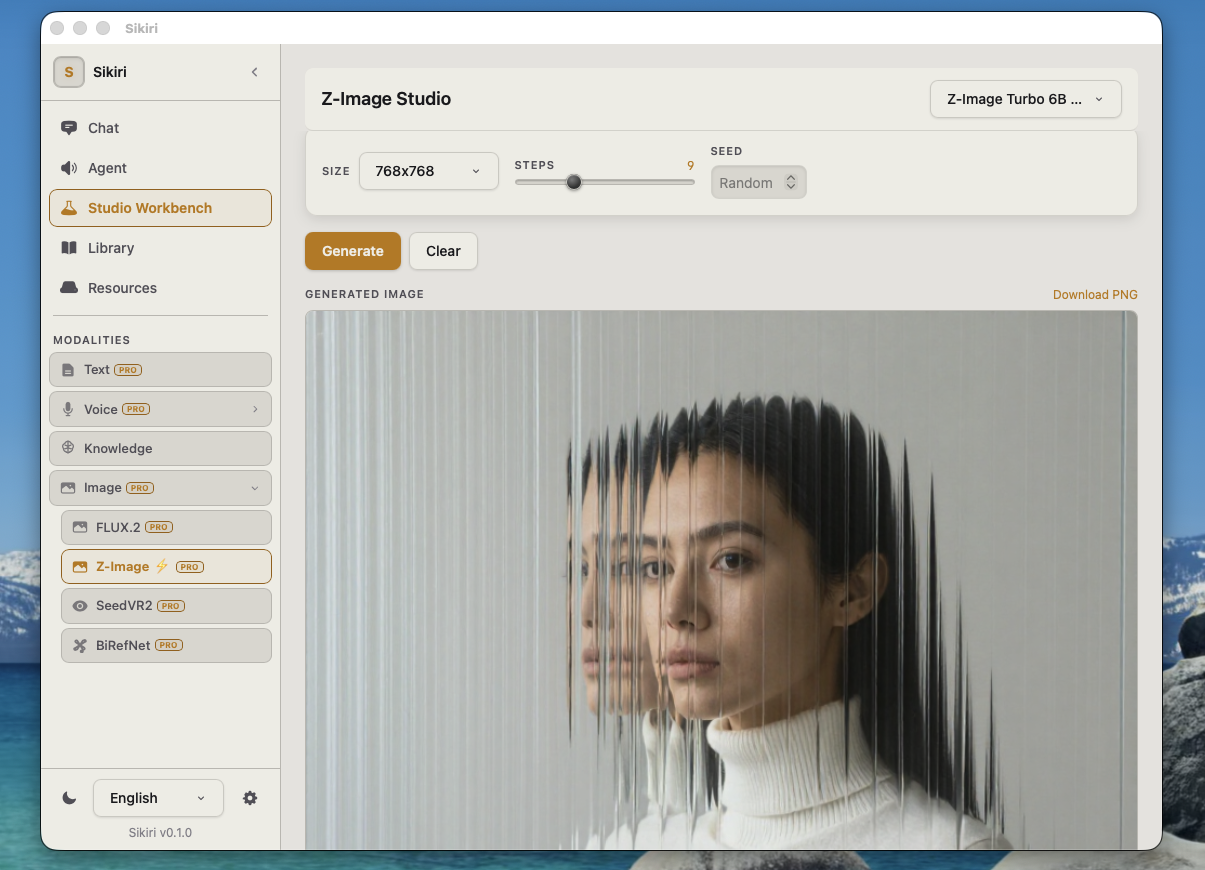
Task: Select Studio Workbench in the sidebar
Action: pos(160,208)
